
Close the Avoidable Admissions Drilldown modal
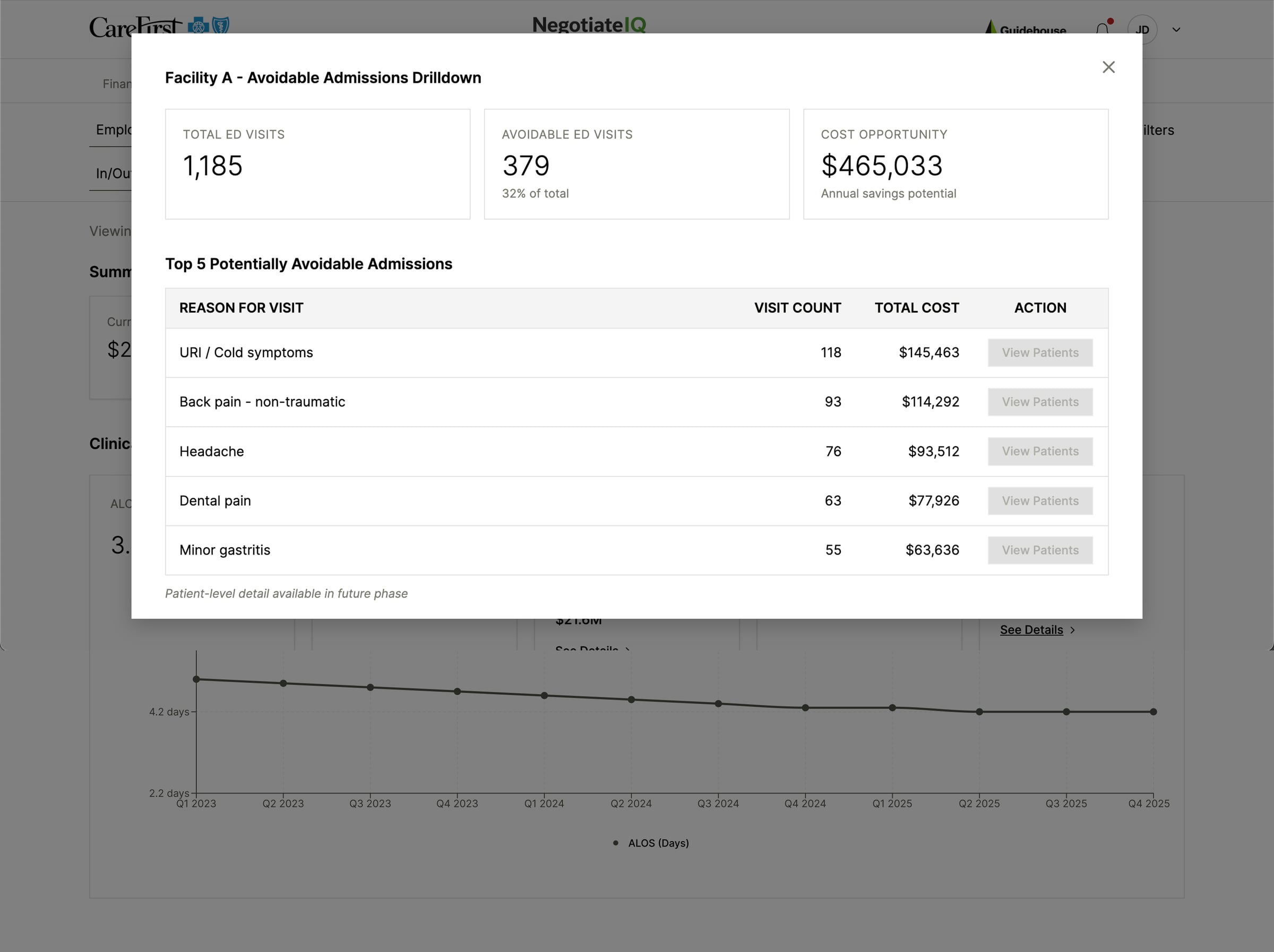pyautogui.click(x=1108, y=67)
